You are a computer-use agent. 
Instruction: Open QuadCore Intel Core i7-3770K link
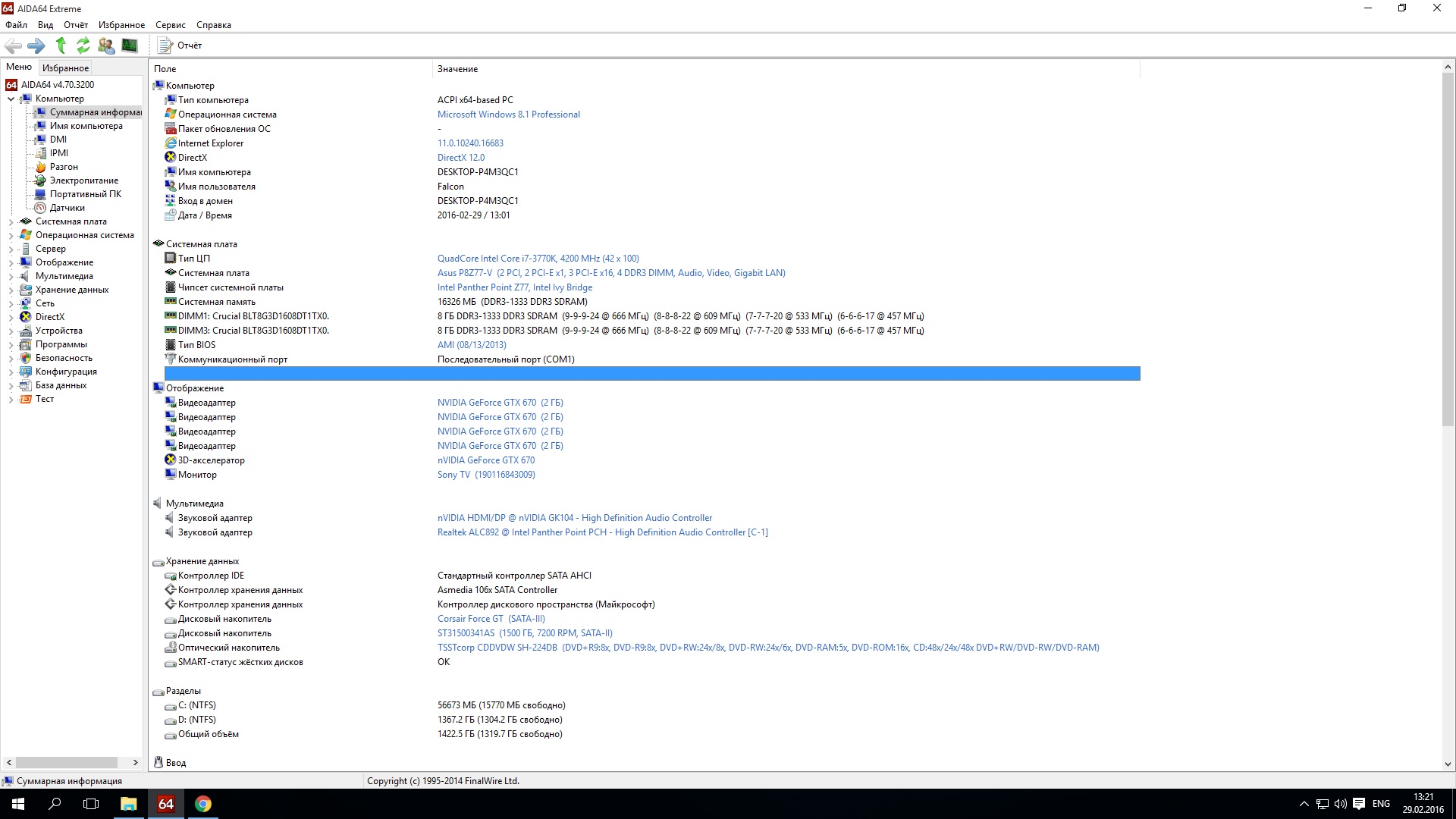click(538, 259)
